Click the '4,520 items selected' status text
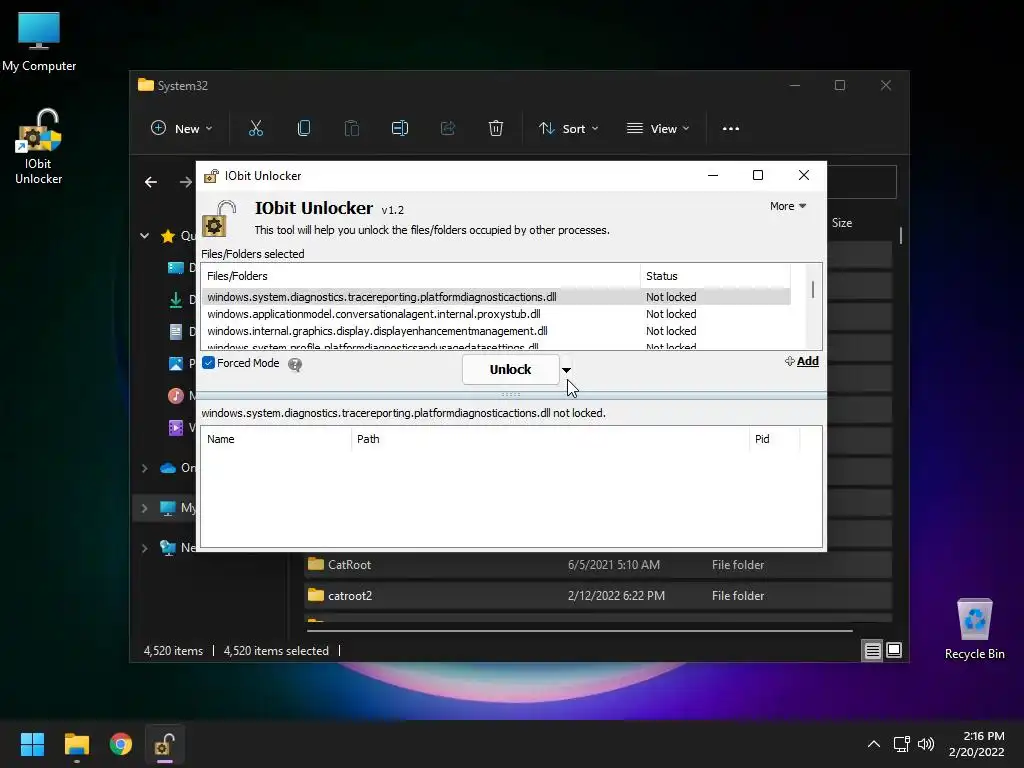 tap(276, 651)
